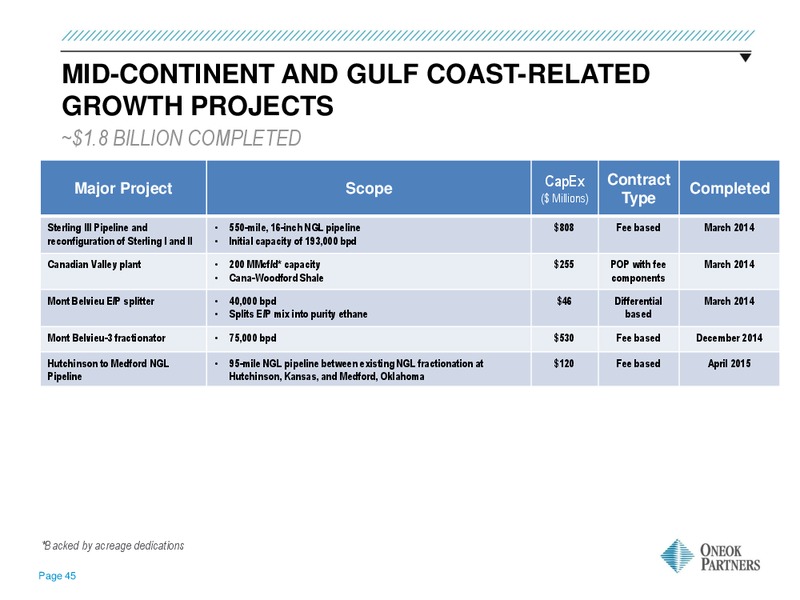Click the '$530' CapEx value
This screenshot has width=800, height=600.
pos(564,338)
